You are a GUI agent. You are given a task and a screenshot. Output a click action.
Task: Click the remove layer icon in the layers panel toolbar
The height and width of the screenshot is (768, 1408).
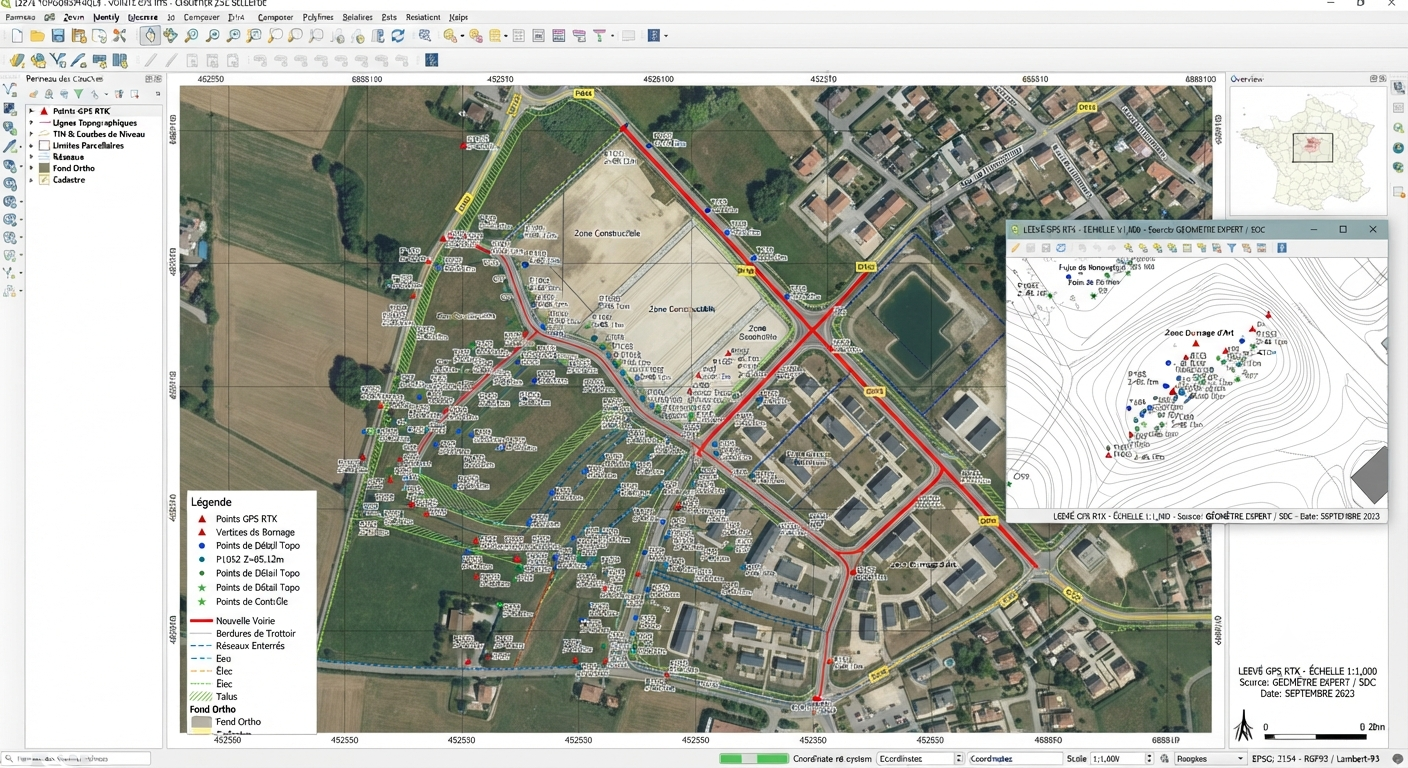click(135, 94)
